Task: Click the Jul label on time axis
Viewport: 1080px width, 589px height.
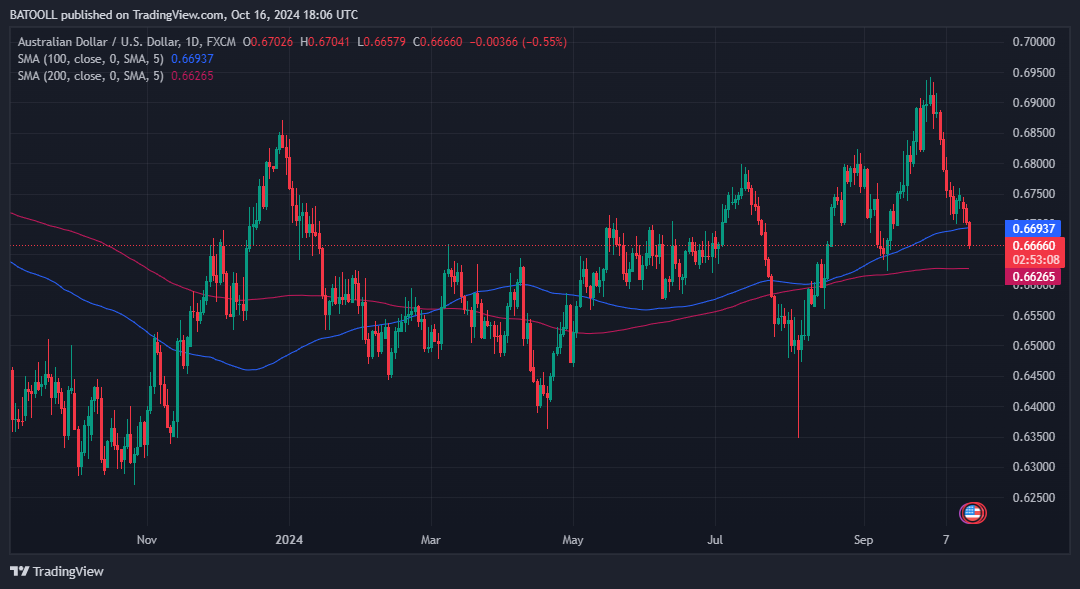Action: point(715,540)
